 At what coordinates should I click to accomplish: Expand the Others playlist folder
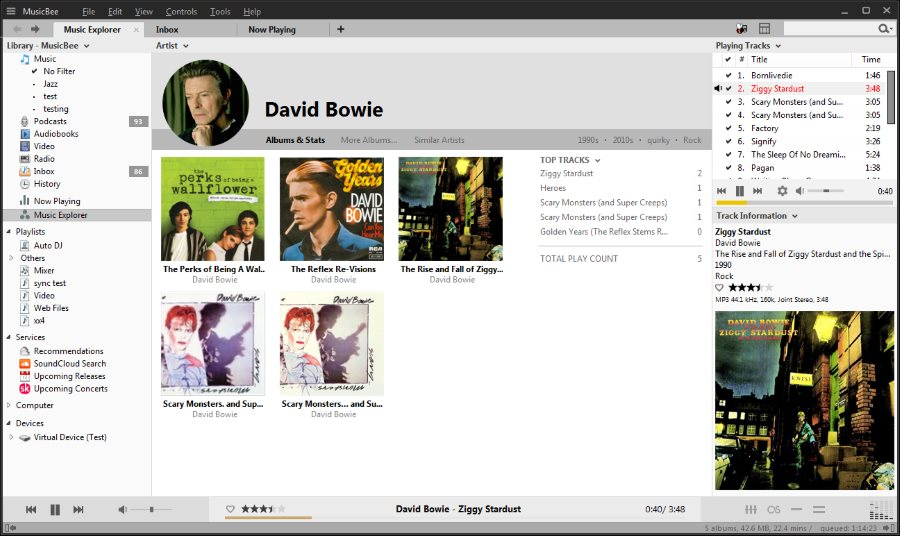(11, 258)
